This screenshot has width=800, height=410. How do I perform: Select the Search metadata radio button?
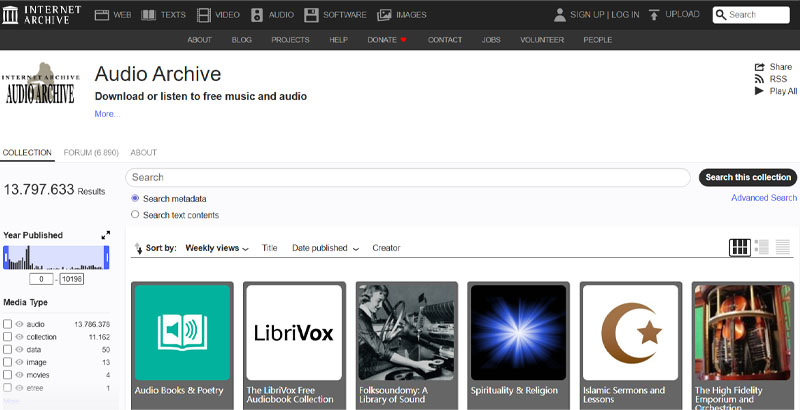click(135, 198)
